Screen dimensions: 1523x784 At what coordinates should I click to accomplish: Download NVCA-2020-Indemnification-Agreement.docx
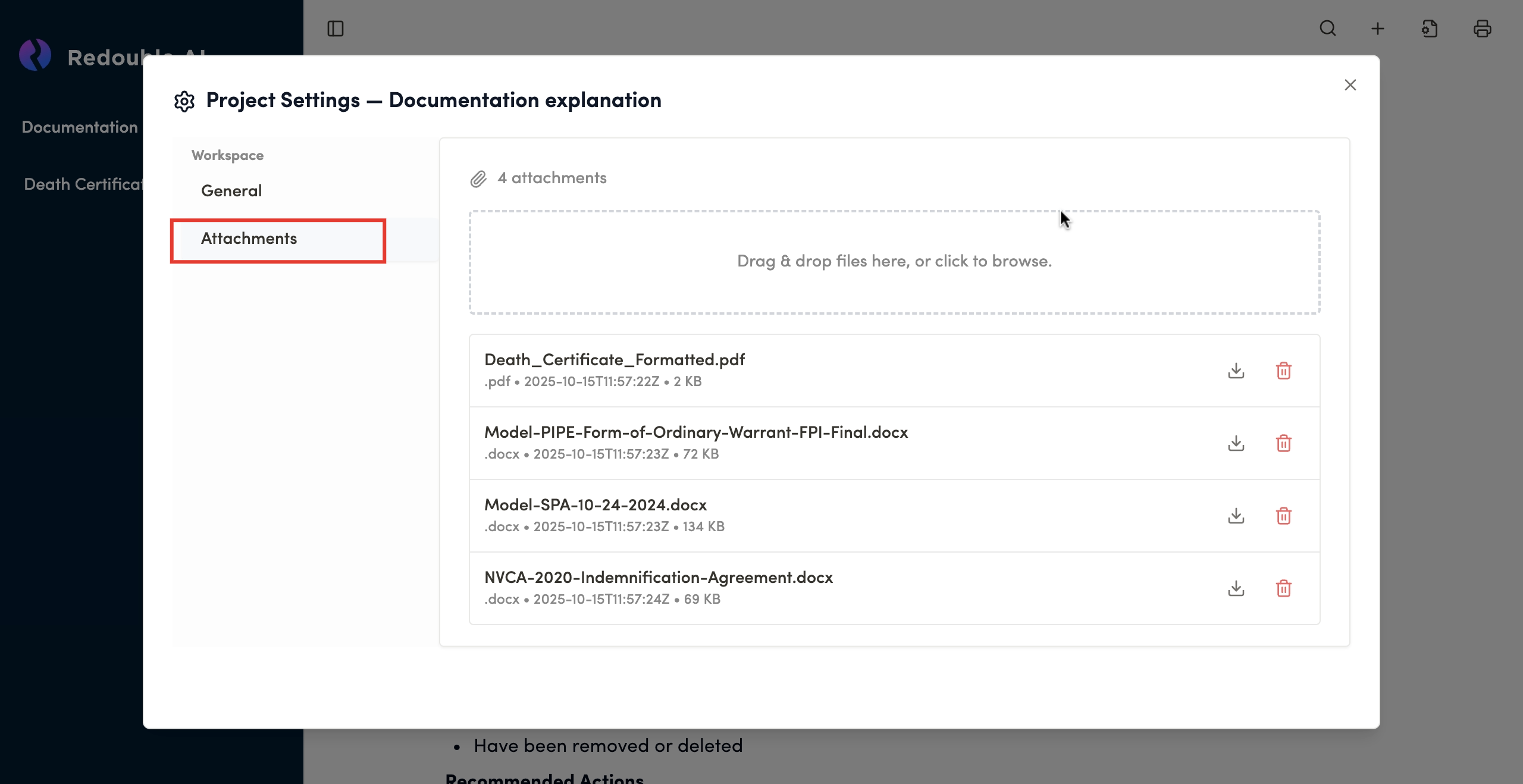[x=1236, y=588]
